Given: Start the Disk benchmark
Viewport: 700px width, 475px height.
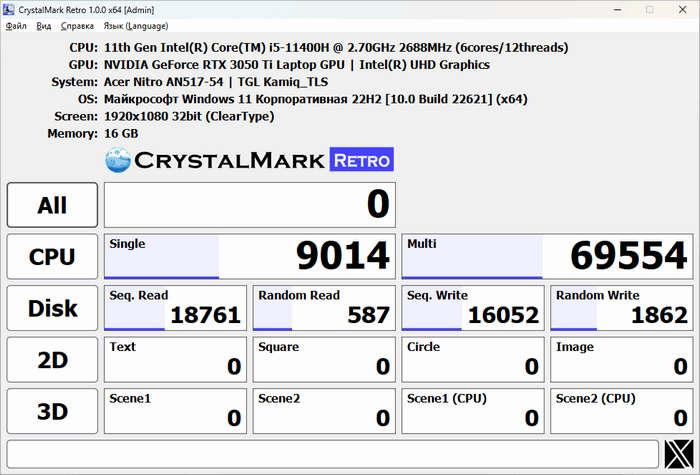Looking at the screenshot, I should click(52, 308).
